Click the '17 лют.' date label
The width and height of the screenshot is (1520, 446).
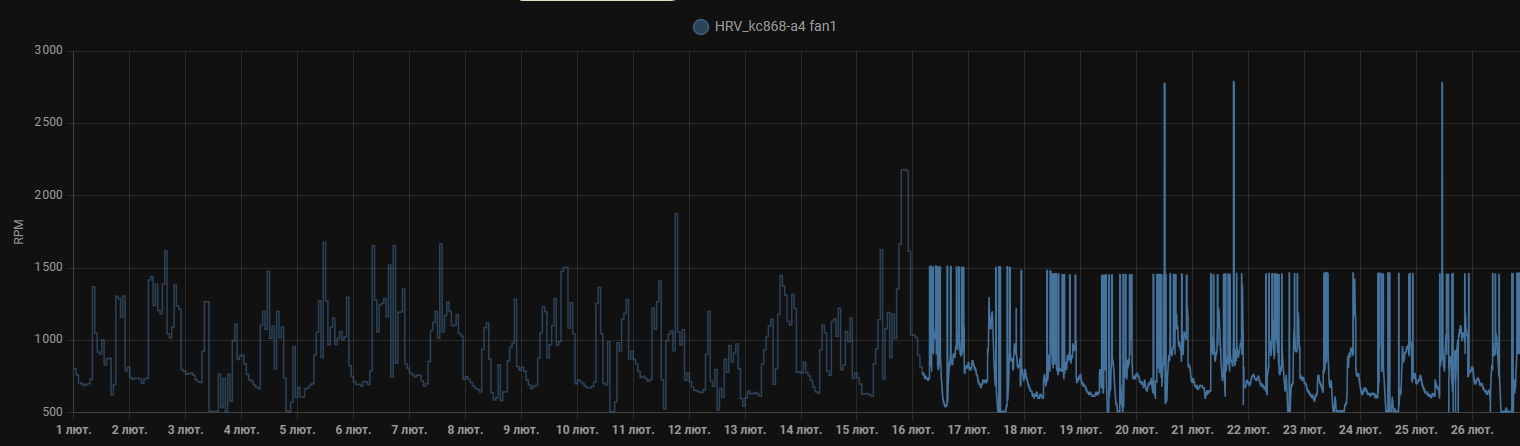click(969, 430)
